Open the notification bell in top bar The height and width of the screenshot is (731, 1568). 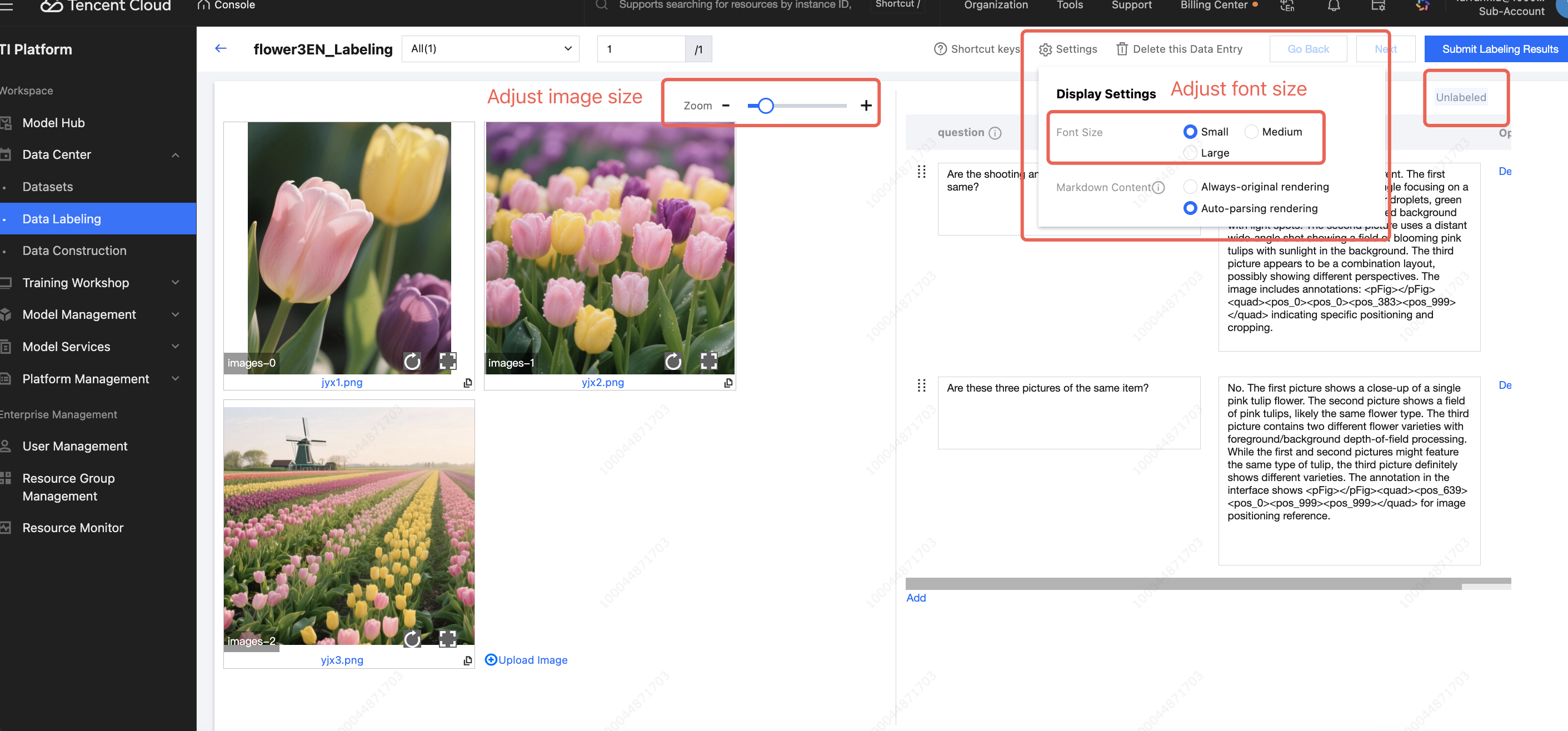point(1333,6)
